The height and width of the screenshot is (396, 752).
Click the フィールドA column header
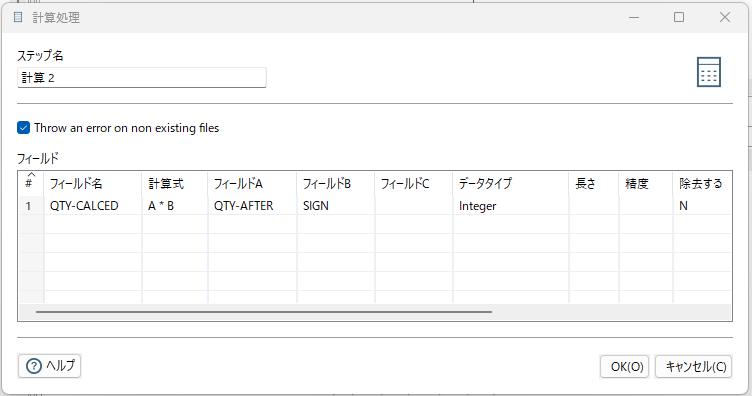252,183
